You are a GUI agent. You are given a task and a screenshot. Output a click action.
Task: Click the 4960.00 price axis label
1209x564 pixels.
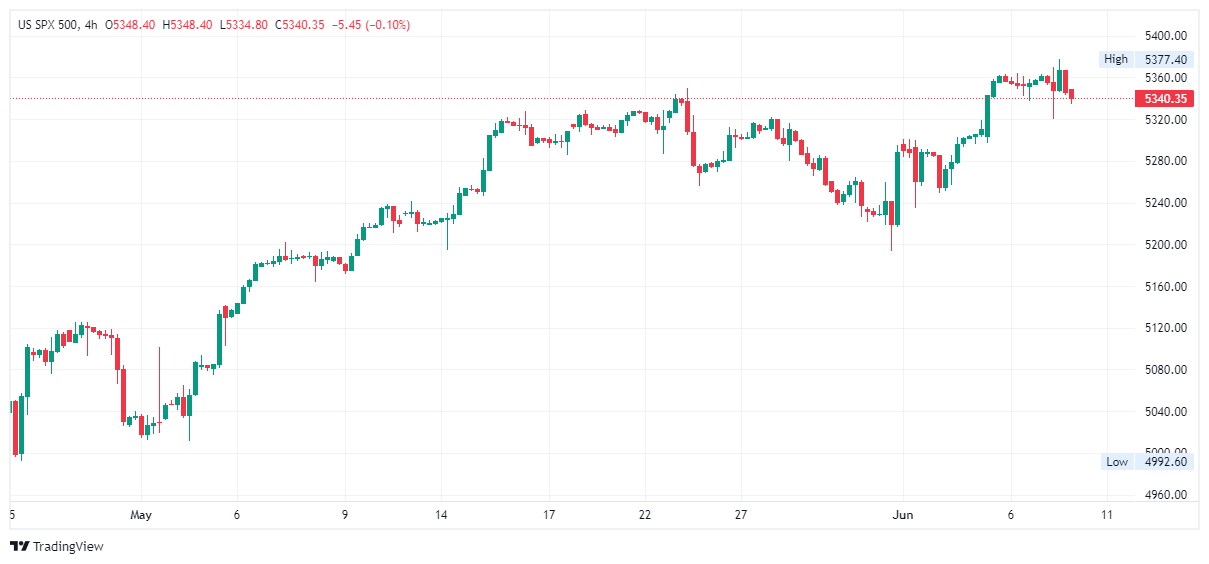coord(1166,495)
